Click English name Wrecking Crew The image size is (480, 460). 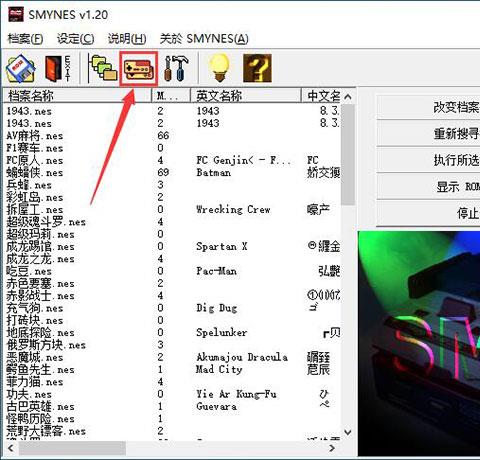pyautogui.click(x=233, y=210)
